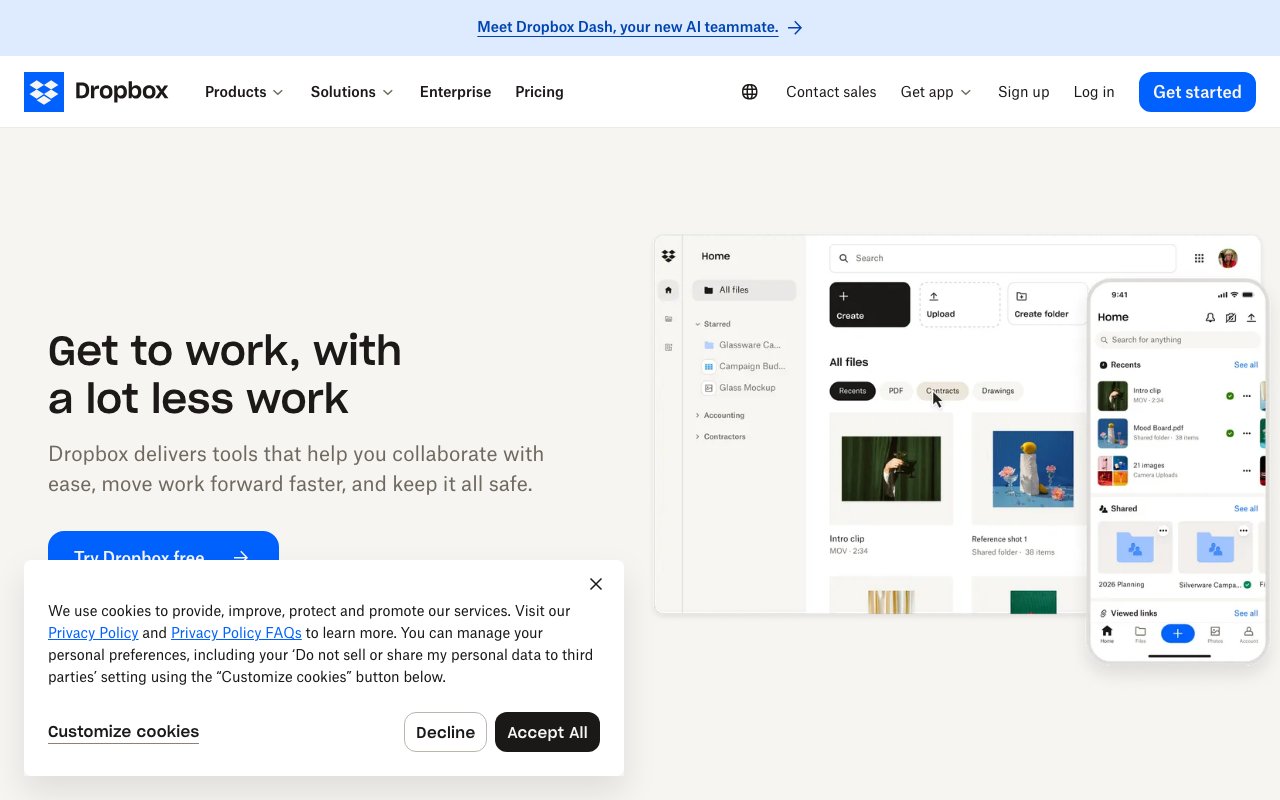Click the Get started button
Image resolution: width=1280 pixels, height=800 pixels.
[1197, 92]
